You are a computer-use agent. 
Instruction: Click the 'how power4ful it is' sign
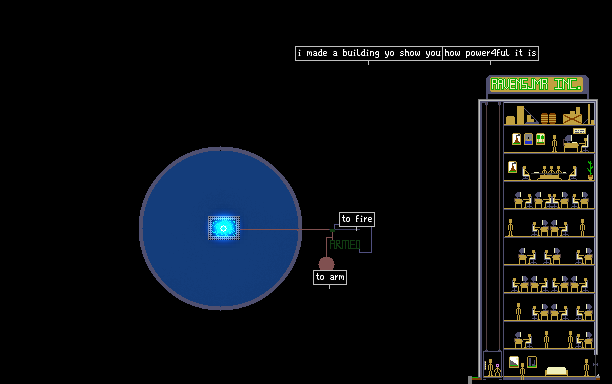tap(491, 53)
